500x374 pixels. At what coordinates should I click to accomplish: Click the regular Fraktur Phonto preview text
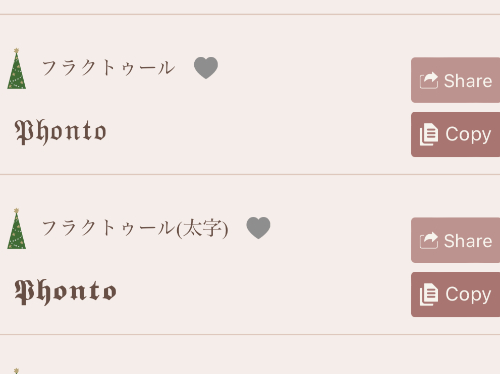61,132
